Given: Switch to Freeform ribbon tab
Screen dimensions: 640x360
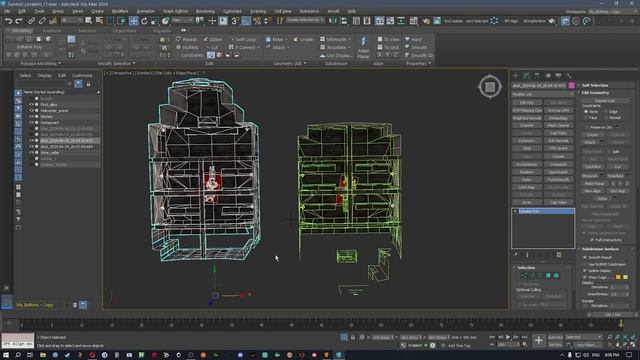Looking at the screenshot, I should pyautogui.click(x=52, y=31).
